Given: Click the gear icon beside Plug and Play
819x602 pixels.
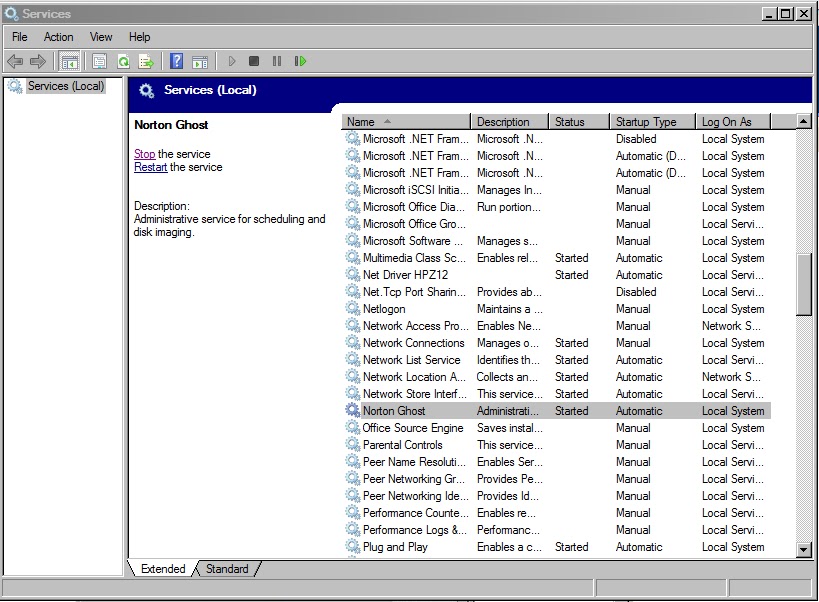Looking at the screenshot, I should coord(353,547).
